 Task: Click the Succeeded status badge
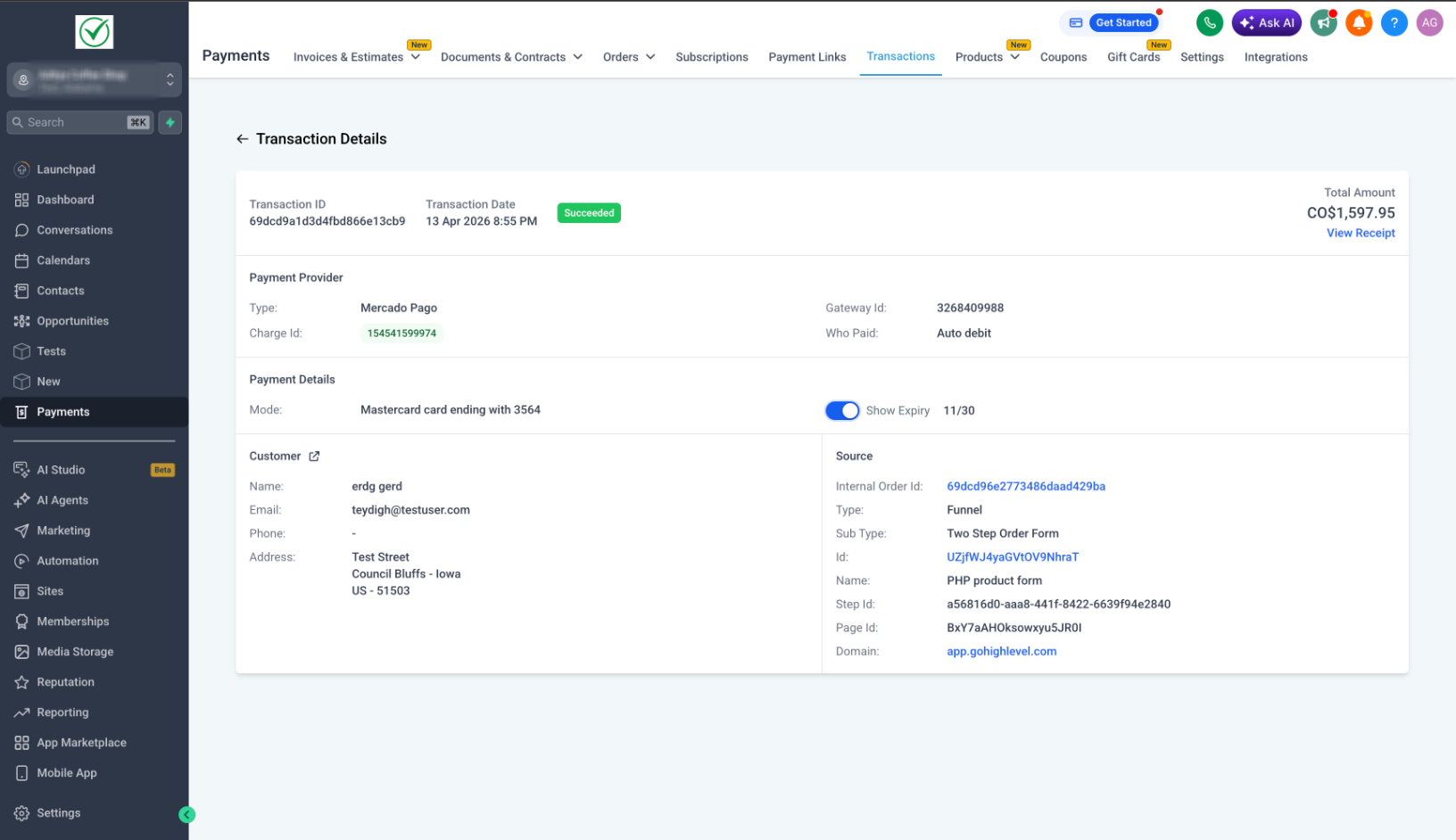589,213
